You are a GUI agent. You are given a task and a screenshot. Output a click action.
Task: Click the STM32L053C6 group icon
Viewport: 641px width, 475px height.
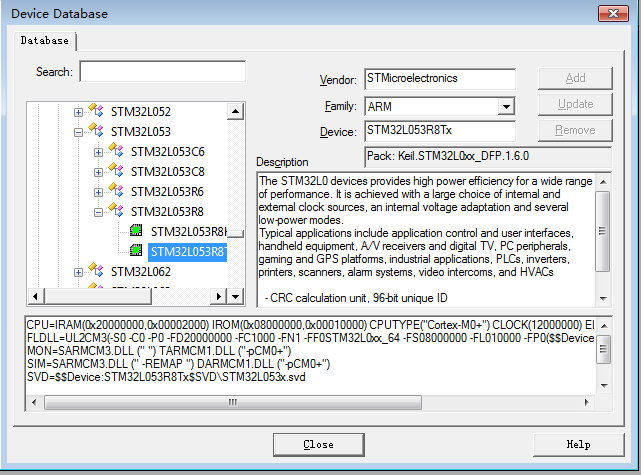click(117, 150)
